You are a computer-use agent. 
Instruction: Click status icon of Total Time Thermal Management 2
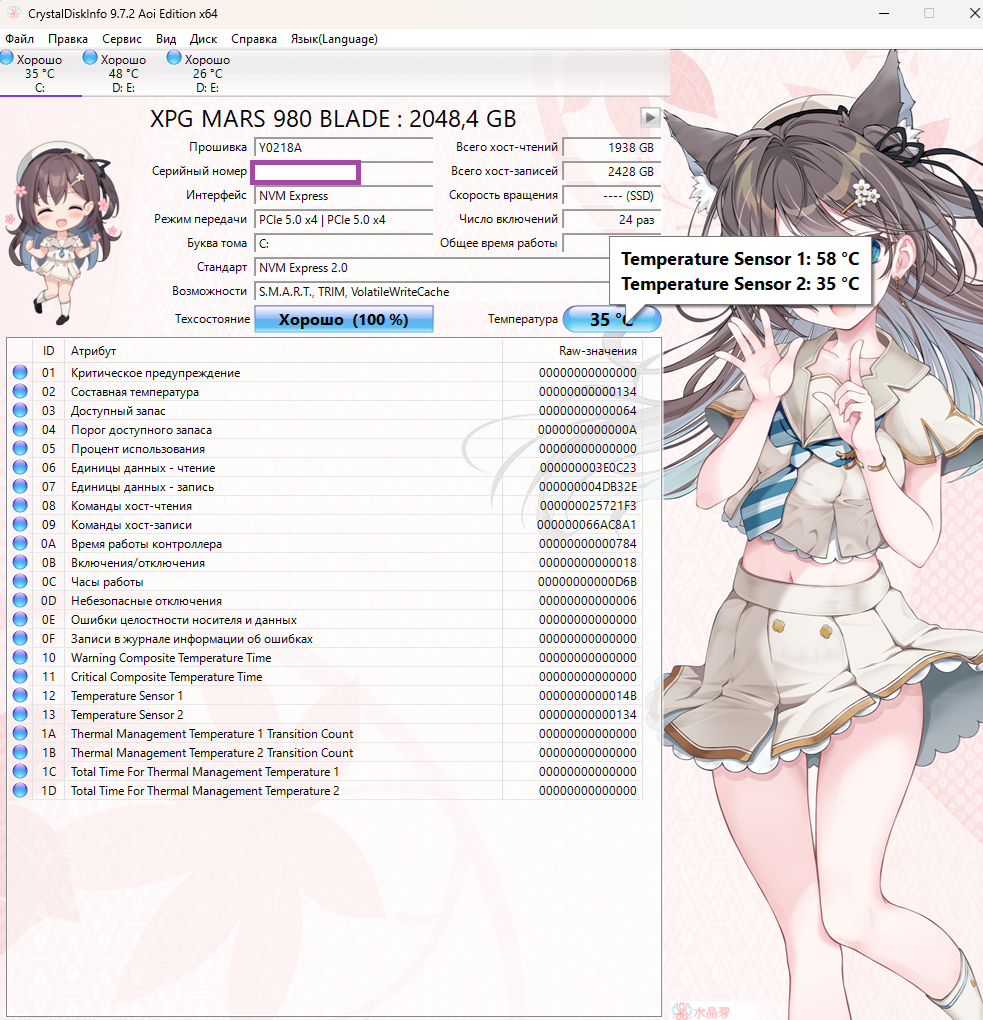(20, 790)
